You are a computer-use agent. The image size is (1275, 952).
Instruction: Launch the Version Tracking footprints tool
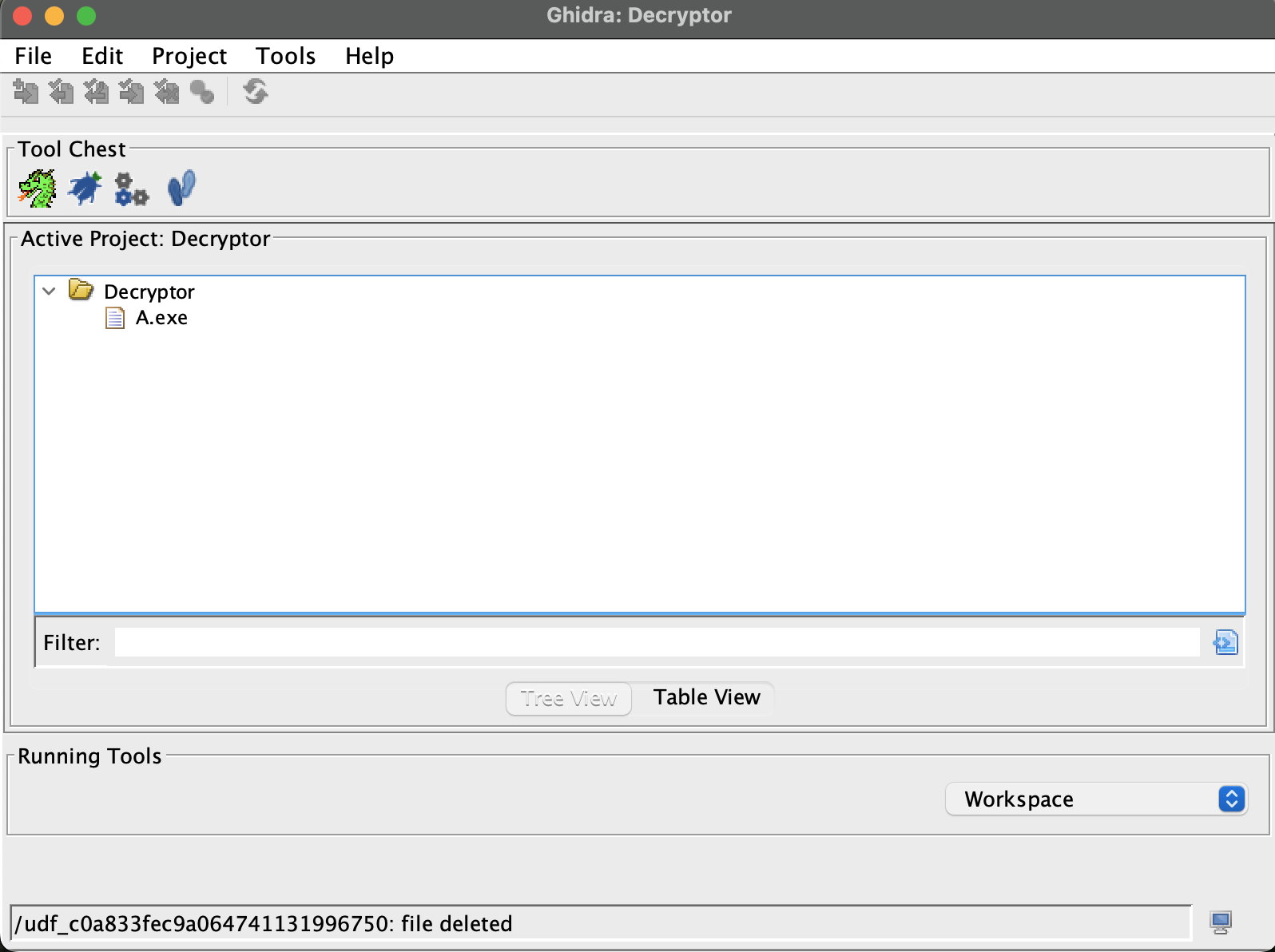(181, 188)
